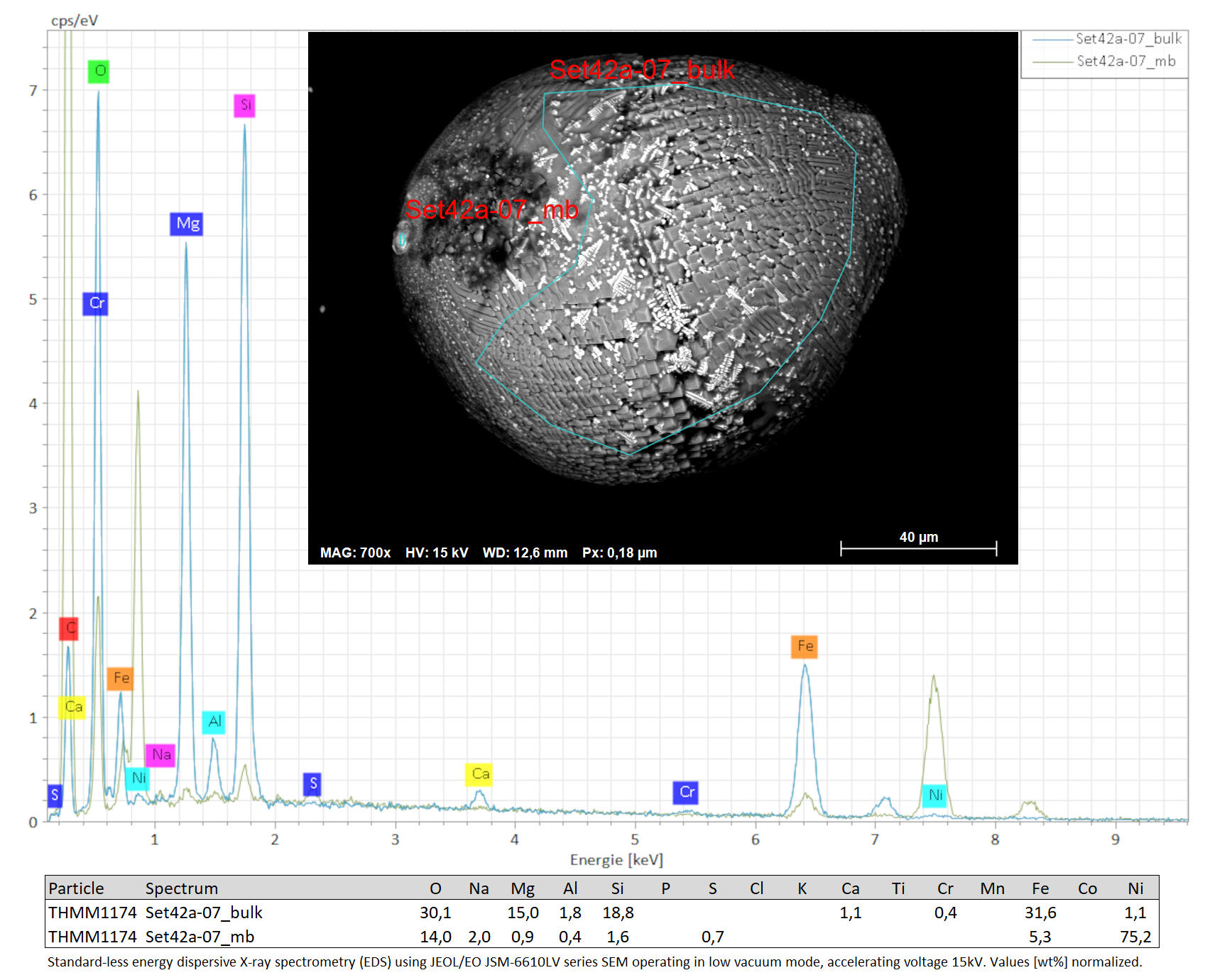Select the MAG: 700x text
Screen dimensions: 1205x980
pos(355,553)
